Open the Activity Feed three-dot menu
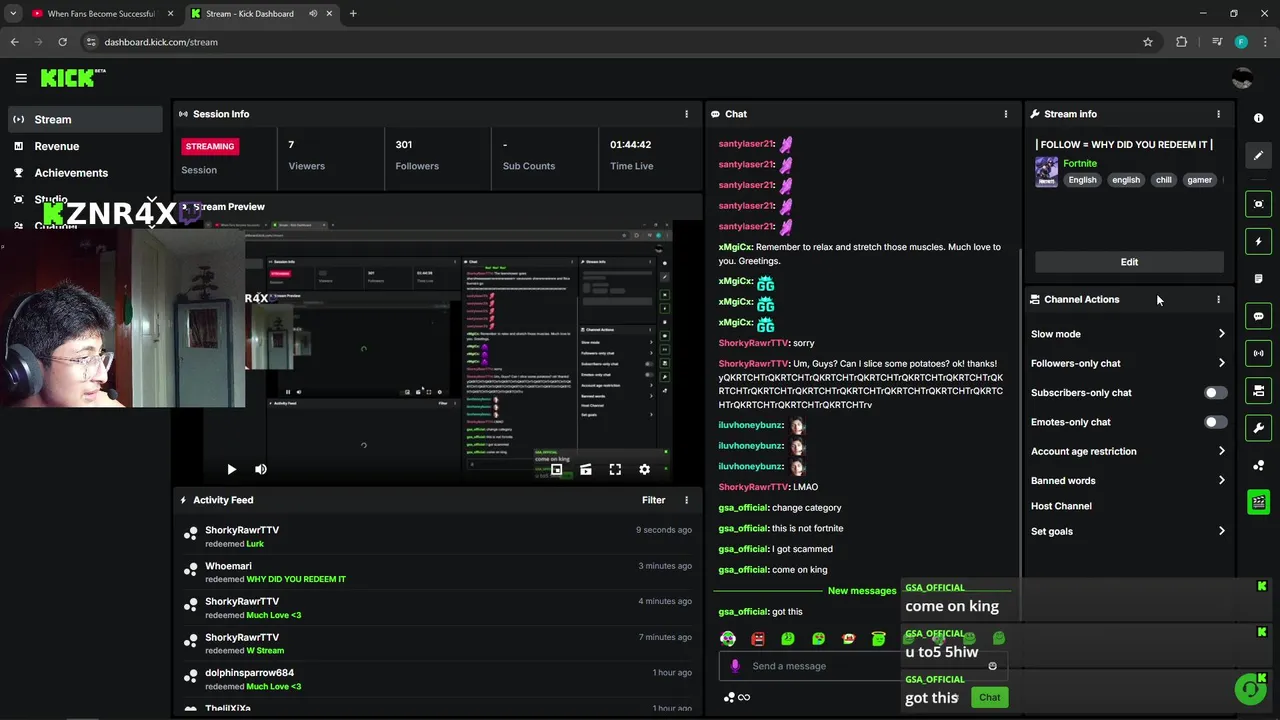The width and height of the screenshot is (1280, 720). coord(686,500)
